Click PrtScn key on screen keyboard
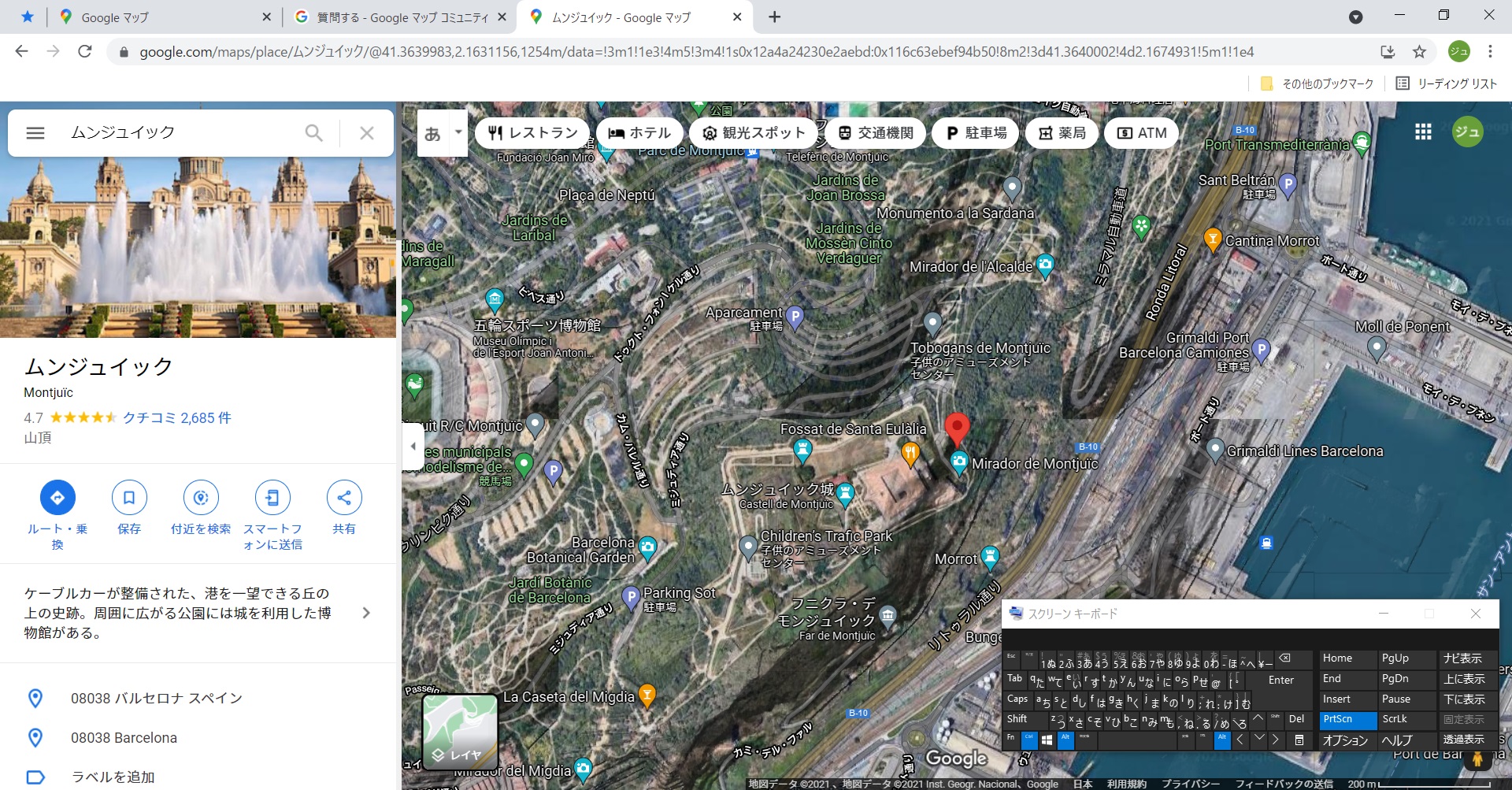Image resolution: width=1512 pixels, height=790 pixels. tap(1348, 719)
